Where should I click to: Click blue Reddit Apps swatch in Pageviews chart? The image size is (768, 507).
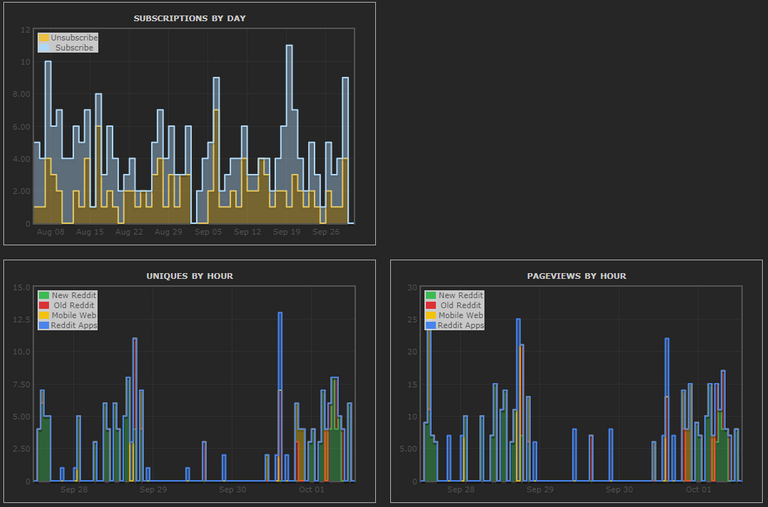tap(431, 325)
